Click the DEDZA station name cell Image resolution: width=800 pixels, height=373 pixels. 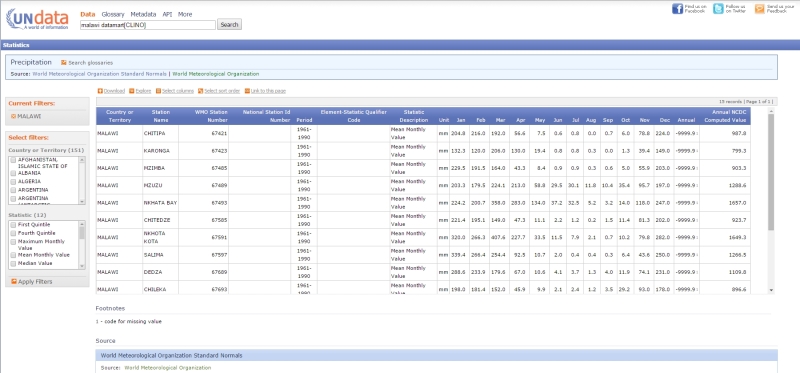pyautogui.click(x=161, y=272)
